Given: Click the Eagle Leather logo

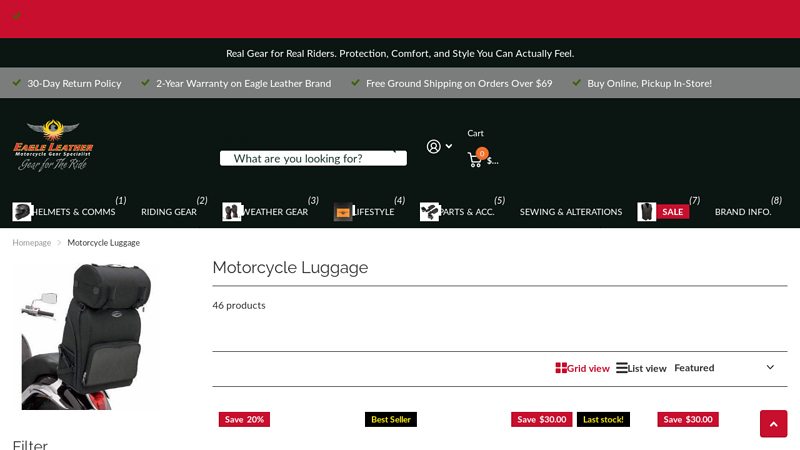Looking at the screenshot, I should click(53, 145).
